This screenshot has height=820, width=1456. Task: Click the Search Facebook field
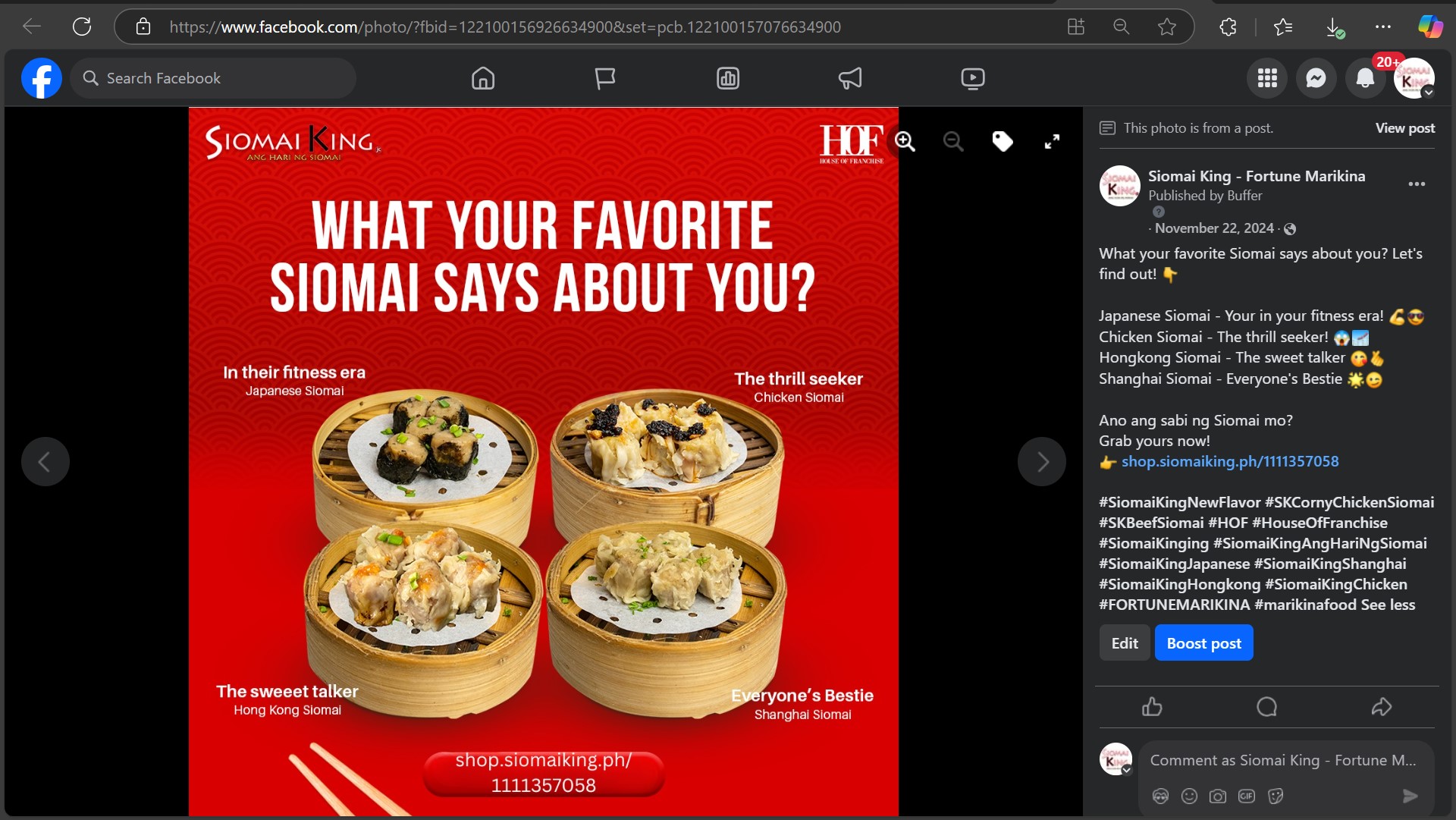point(213,78)
